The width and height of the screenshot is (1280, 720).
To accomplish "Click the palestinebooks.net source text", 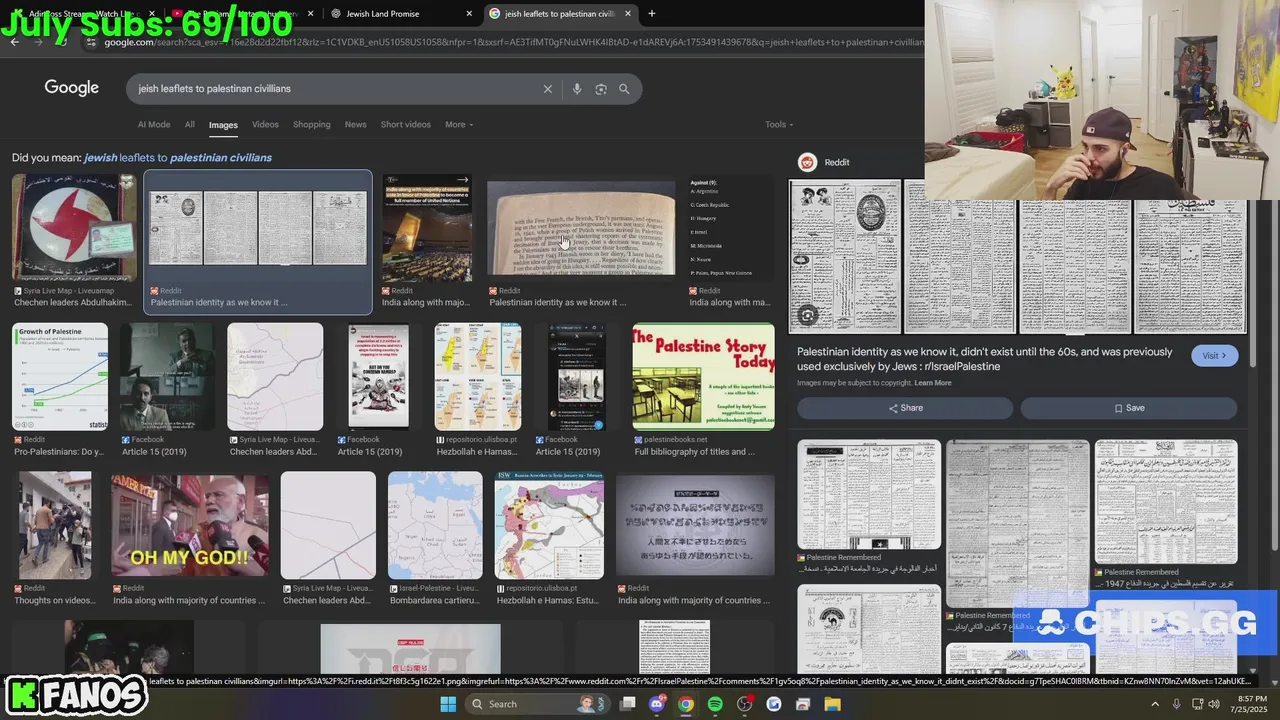I will (x=676, y=439).
